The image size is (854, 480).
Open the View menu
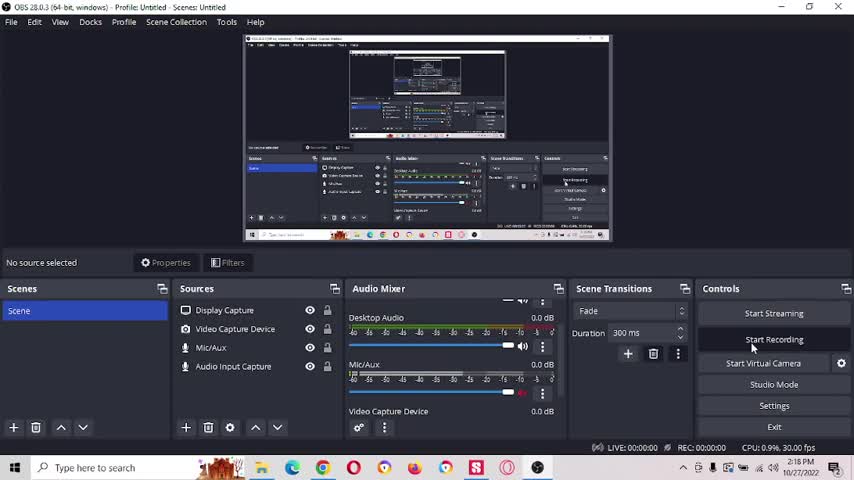(60, 22)
